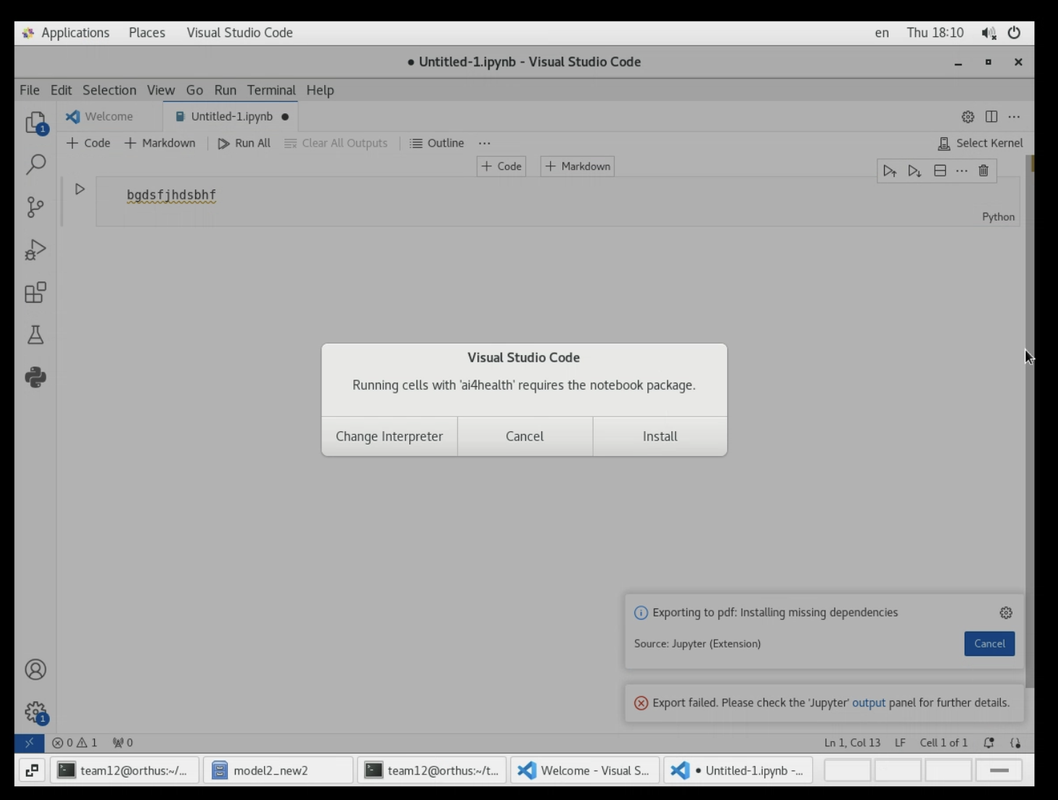This screenshot has width=1058, height=800.
Task: Open notebook settings gear in editor toolbar
Action: pos(968,117)
